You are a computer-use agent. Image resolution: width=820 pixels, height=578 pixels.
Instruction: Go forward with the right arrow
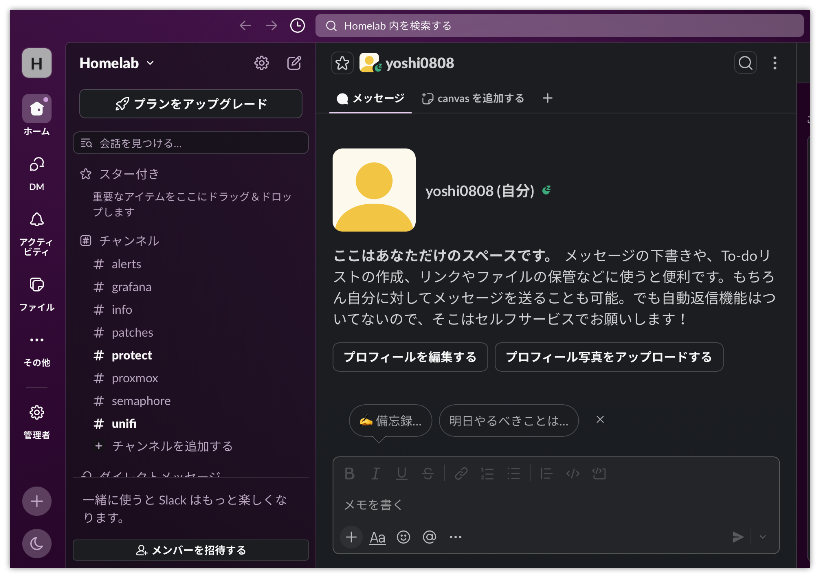point(271,25)
